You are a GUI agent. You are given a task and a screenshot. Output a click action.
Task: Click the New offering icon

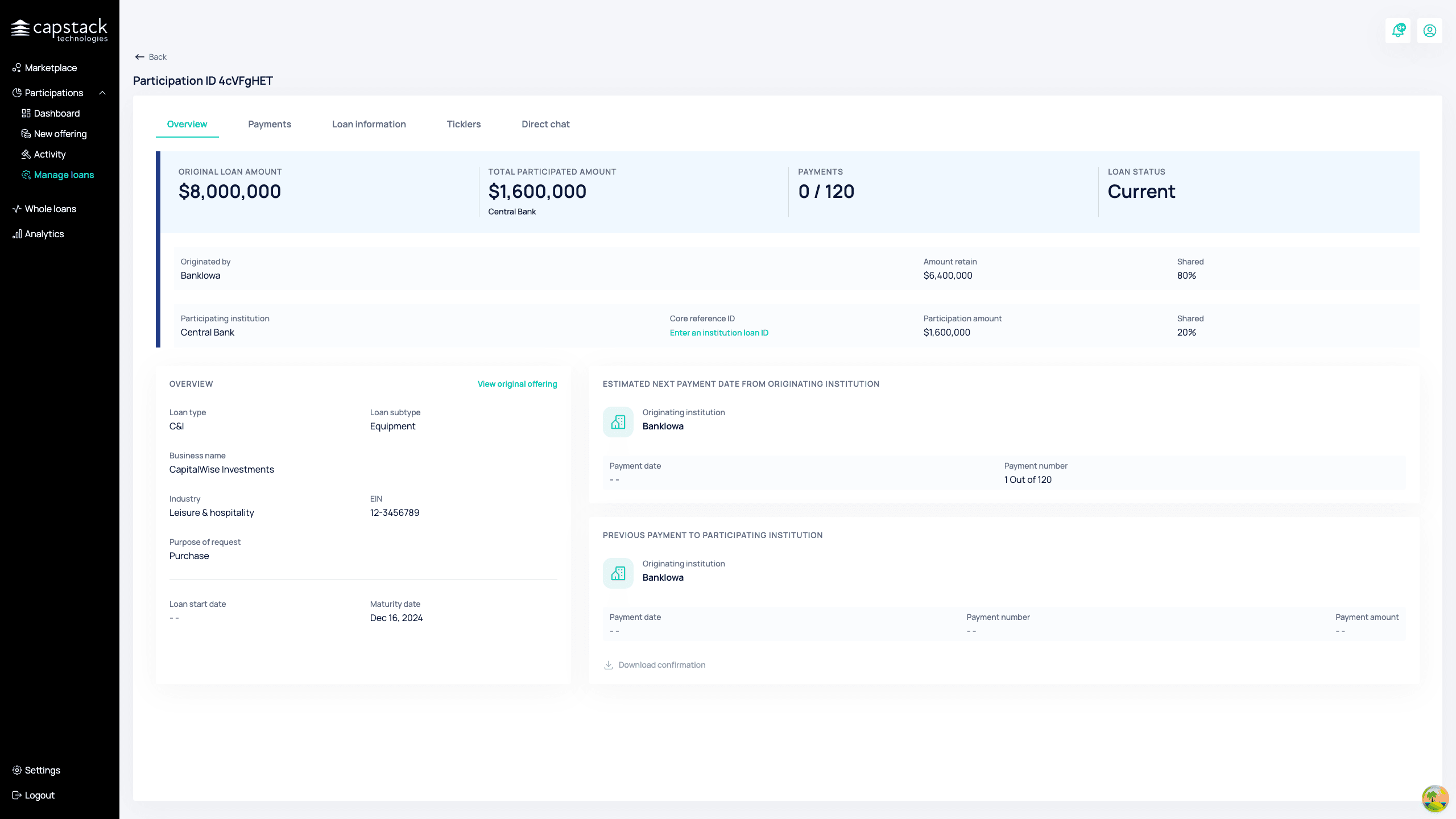[x=26, y=134]
